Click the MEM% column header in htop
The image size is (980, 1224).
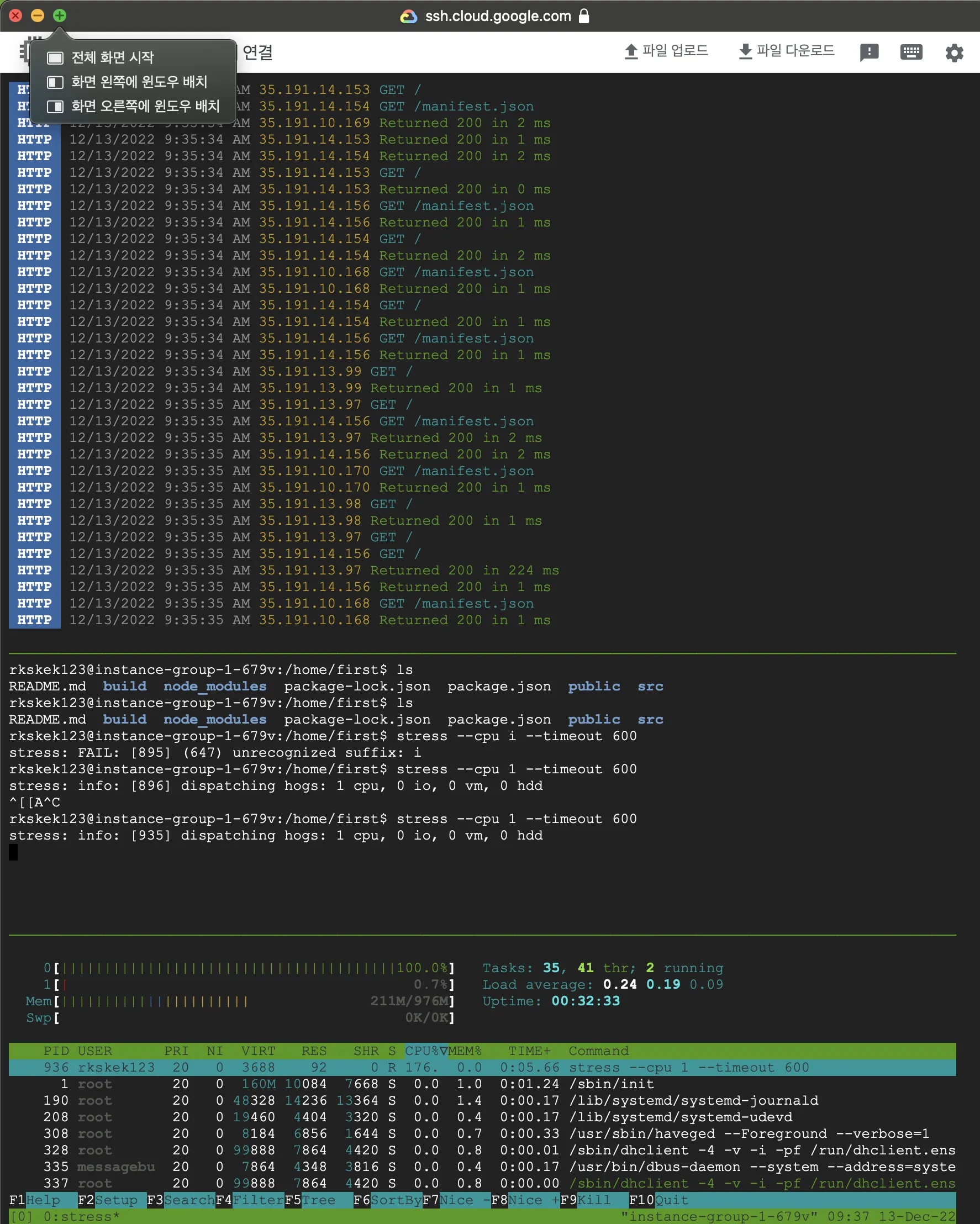[465, 1051]
